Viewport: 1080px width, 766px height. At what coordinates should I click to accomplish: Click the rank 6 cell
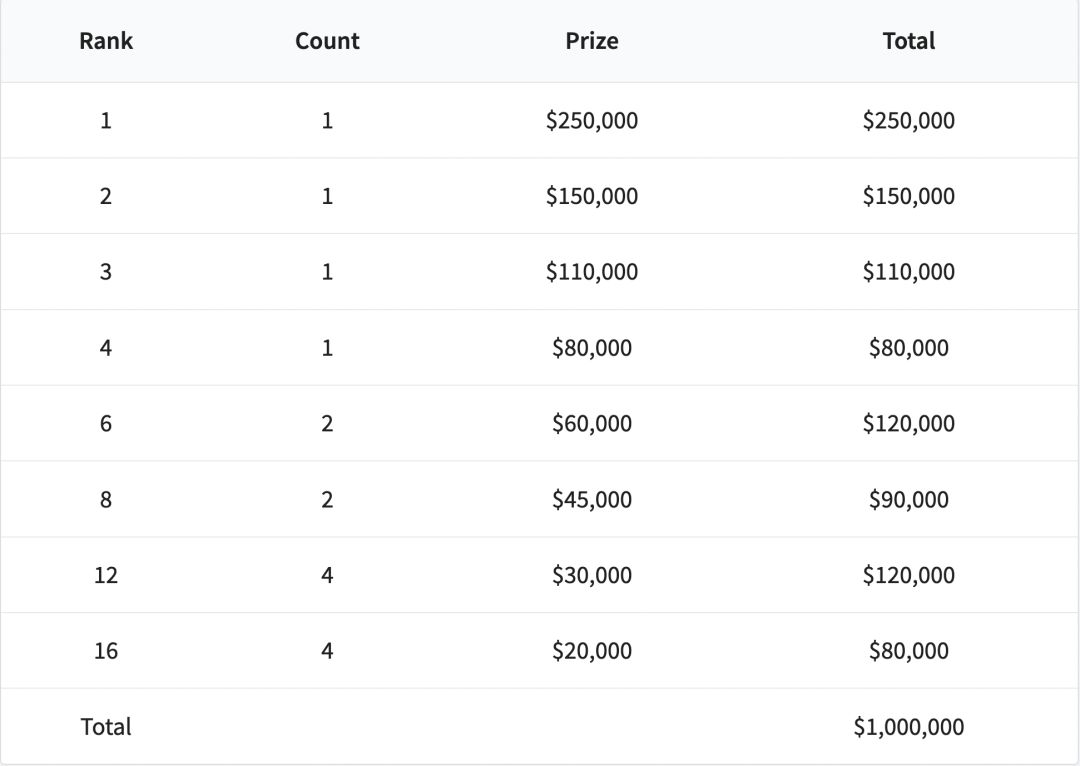point(106,424)
